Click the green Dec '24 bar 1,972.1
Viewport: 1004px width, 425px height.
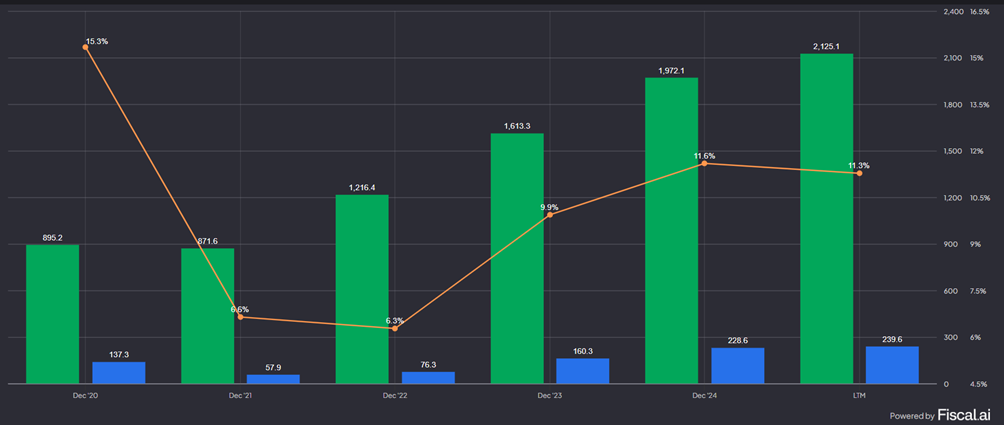672,230
